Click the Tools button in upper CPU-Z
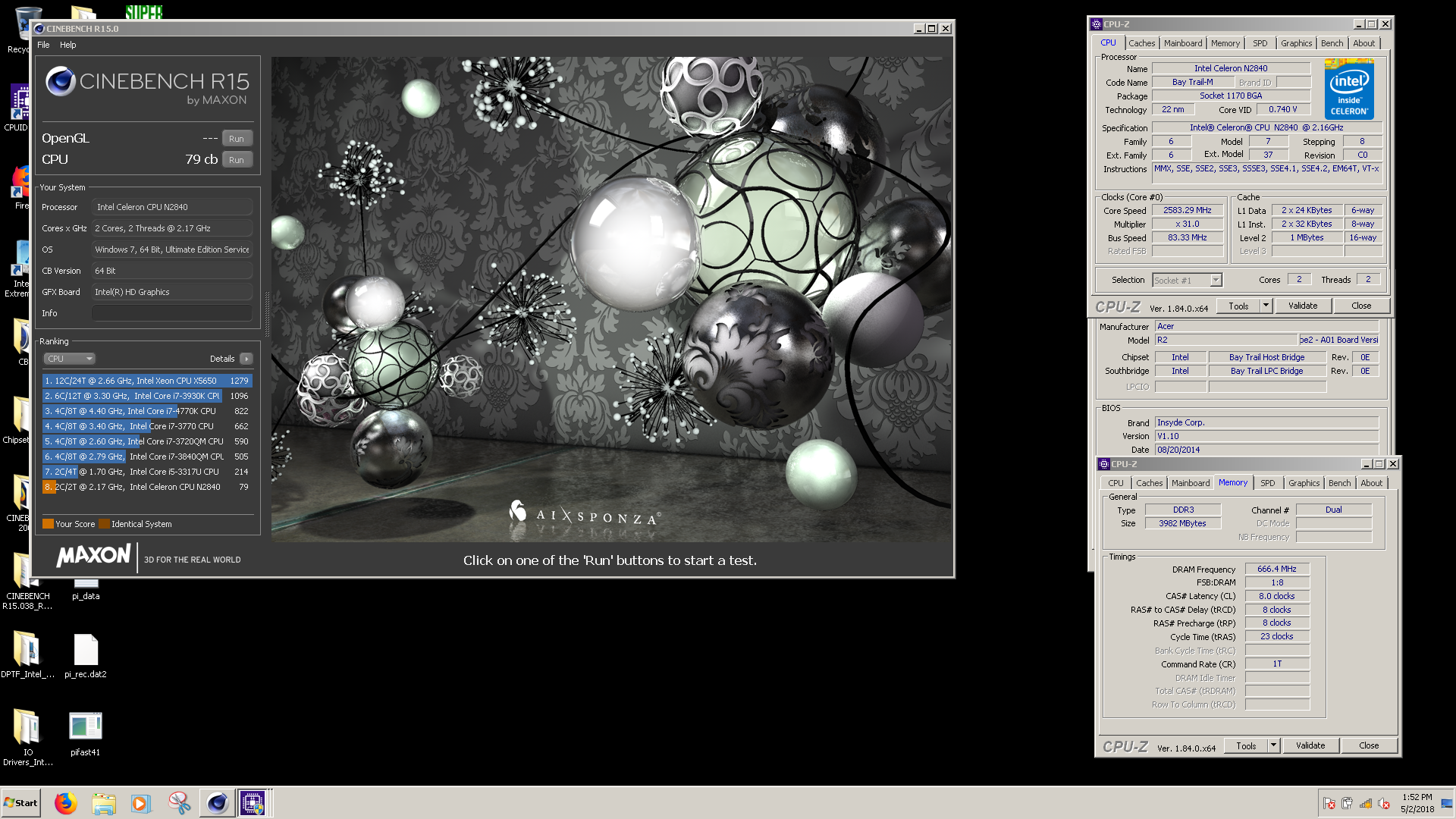 [1238, 306]
